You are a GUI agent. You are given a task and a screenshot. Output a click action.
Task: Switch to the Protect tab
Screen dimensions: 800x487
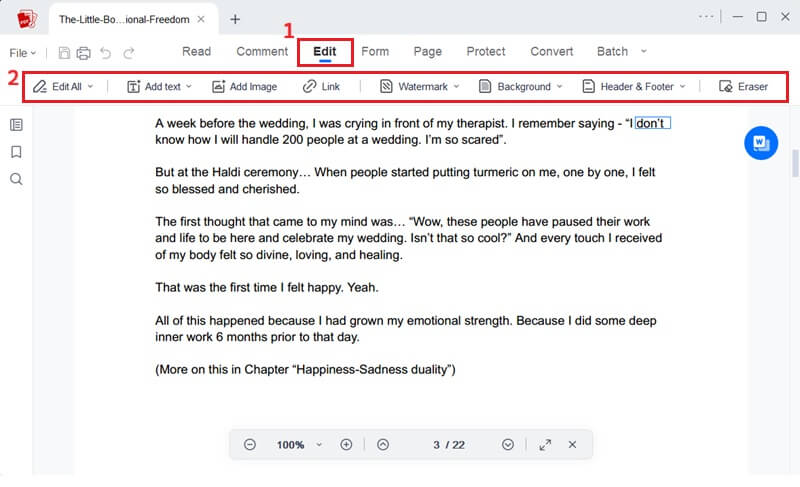[x=486, y=52]
